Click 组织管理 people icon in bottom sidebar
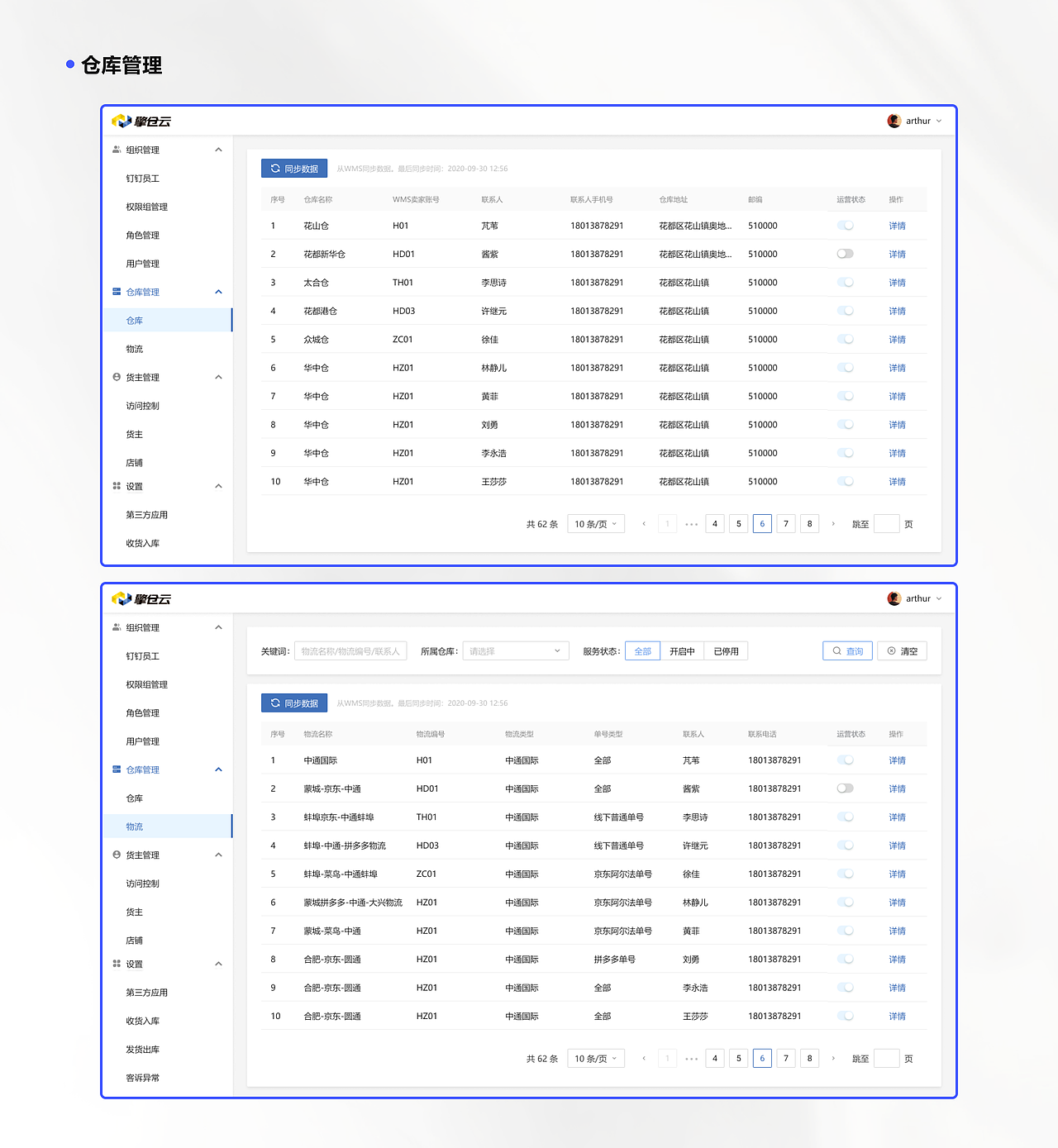This screenshot has height=1148, width=1058. [x=117, y=627]
